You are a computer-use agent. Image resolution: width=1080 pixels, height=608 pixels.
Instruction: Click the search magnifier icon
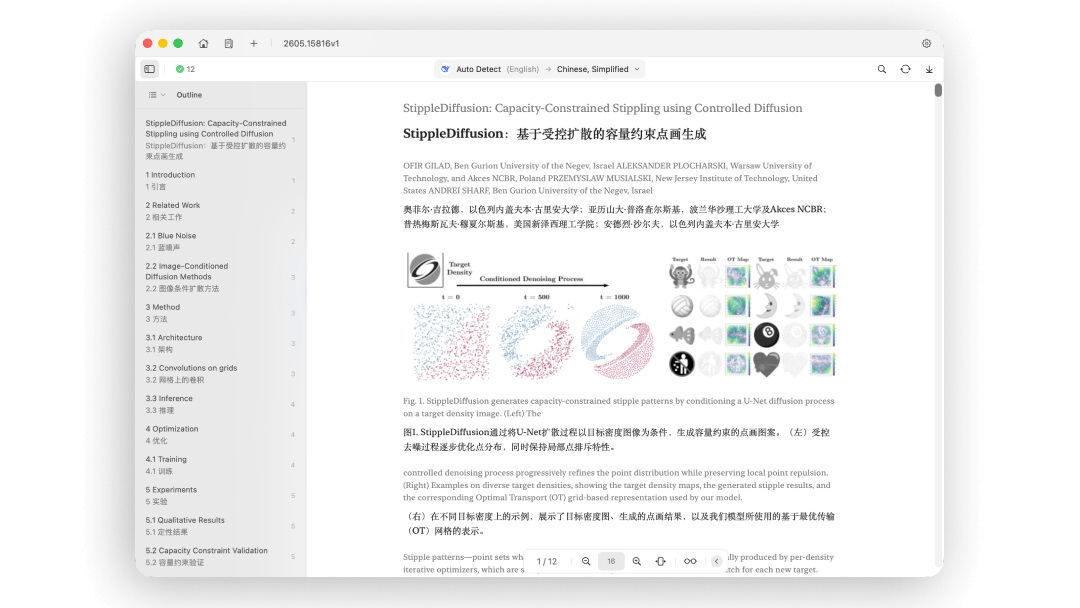pyautogui.click(x=882, y=69)
